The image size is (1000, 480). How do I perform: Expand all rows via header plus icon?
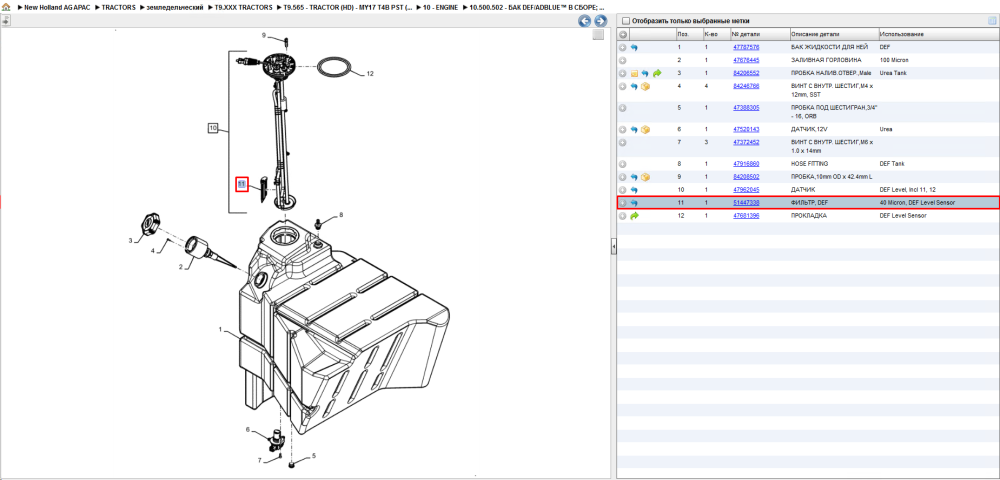click(622, 34)
